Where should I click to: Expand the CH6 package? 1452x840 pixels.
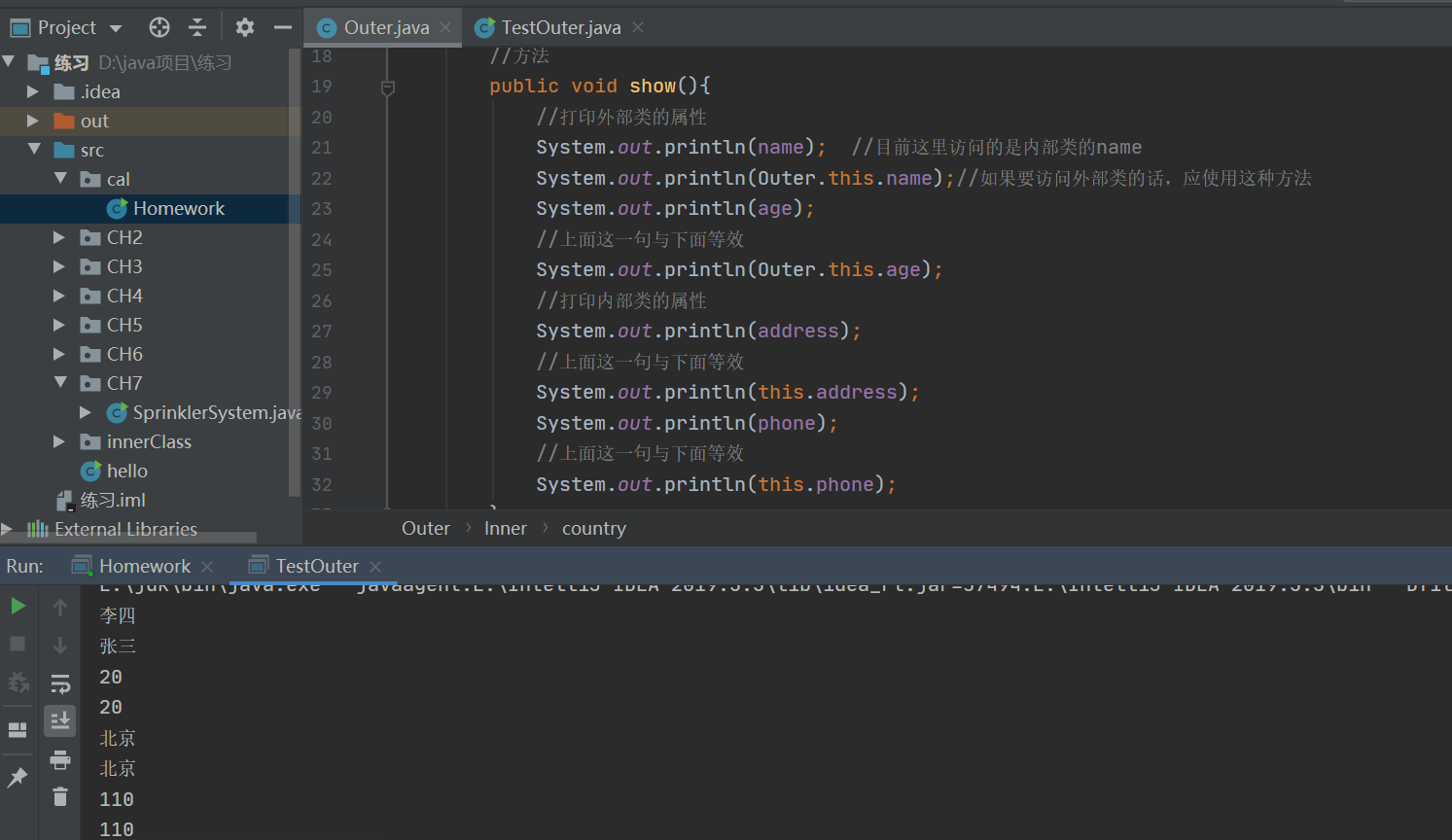tap(59, 354)
